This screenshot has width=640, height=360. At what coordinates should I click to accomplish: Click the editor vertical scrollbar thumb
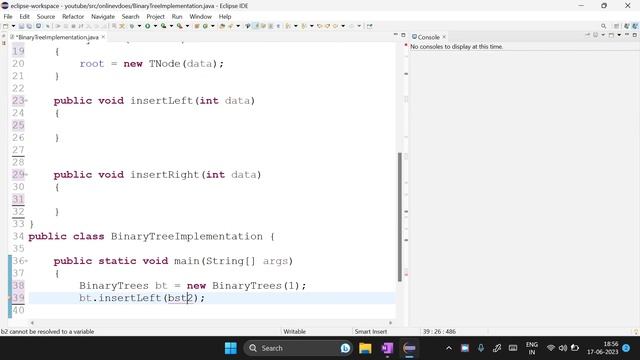[x=400, y=216]
